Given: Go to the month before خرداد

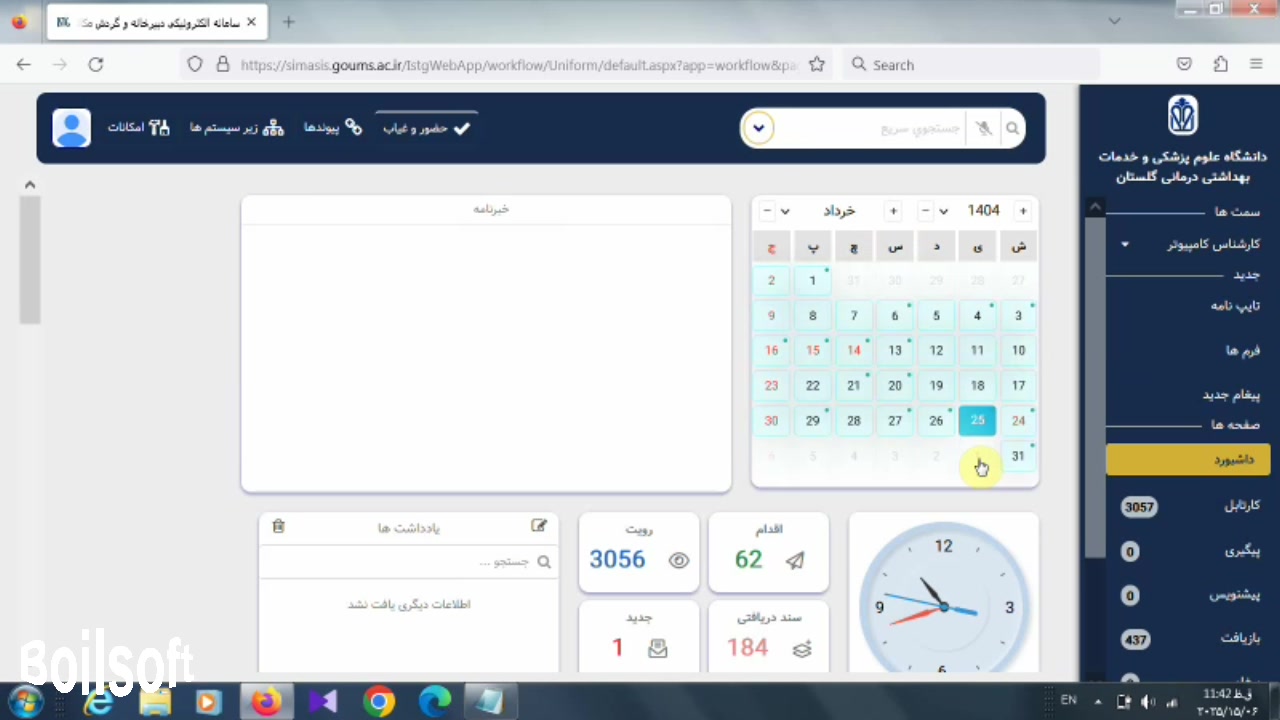Looking at the screenshot, I should (767, 211).
